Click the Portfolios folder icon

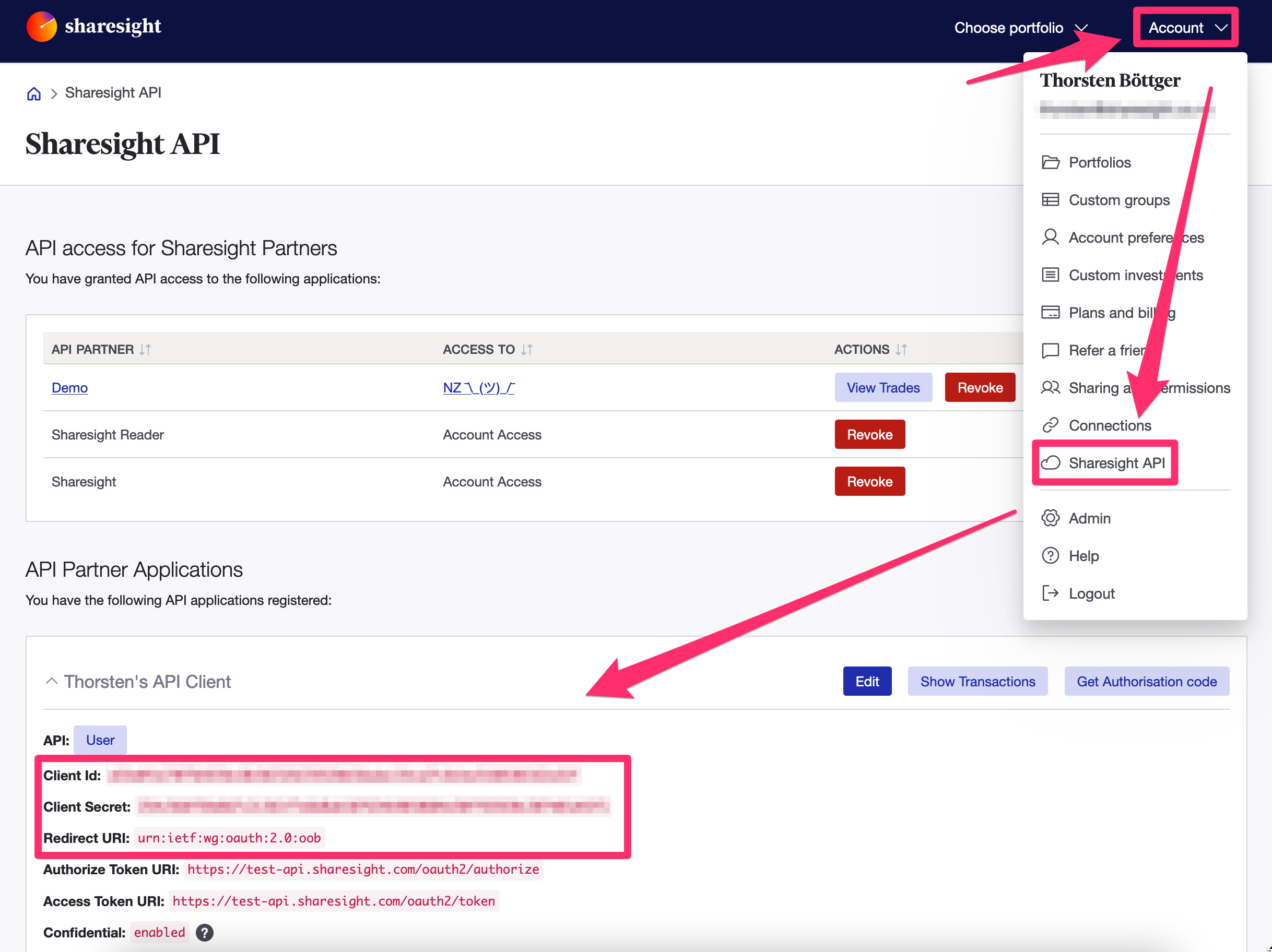[x=1051, y=163]
